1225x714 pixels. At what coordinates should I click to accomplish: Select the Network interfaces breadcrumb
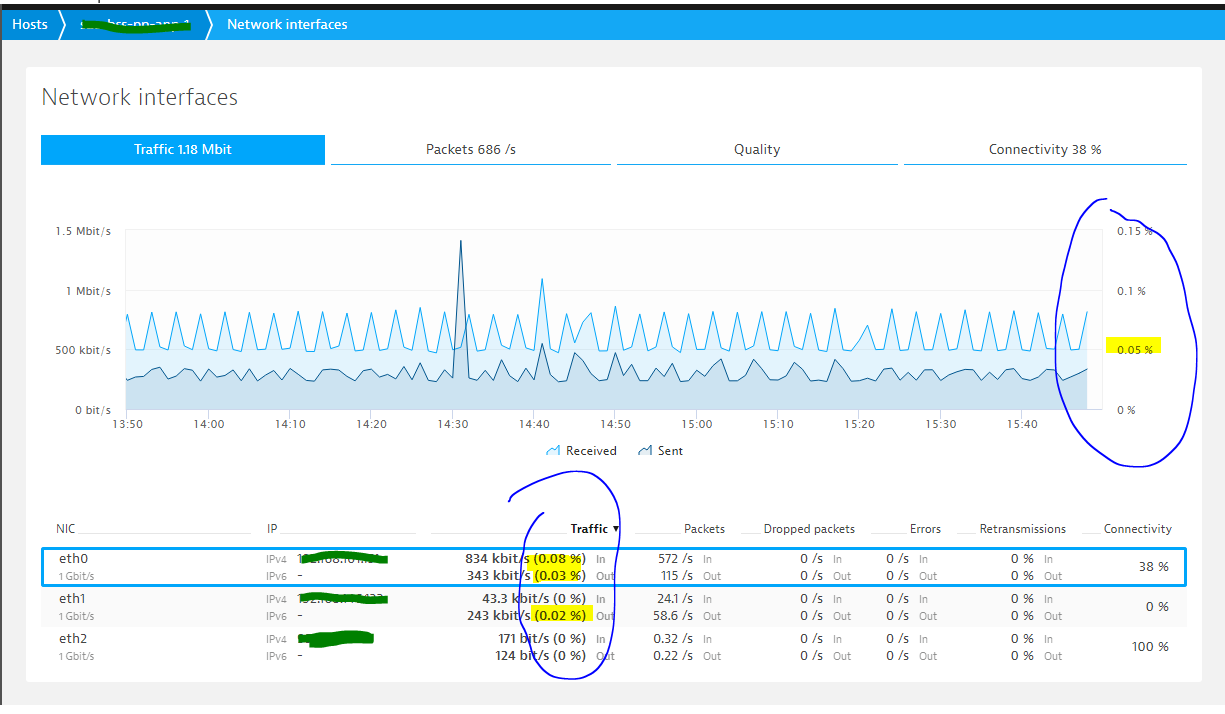pos(287,24)
